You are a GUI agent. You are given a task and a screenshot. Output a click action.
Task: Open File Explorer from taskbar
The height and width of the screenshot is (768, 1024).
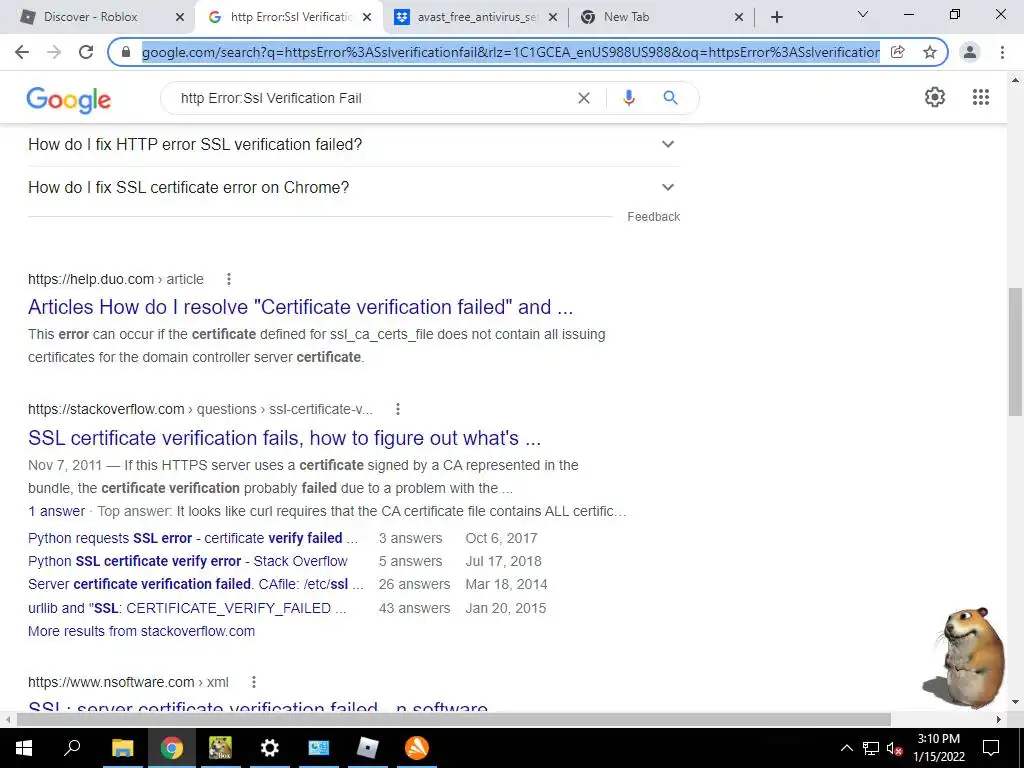point(122,748)
